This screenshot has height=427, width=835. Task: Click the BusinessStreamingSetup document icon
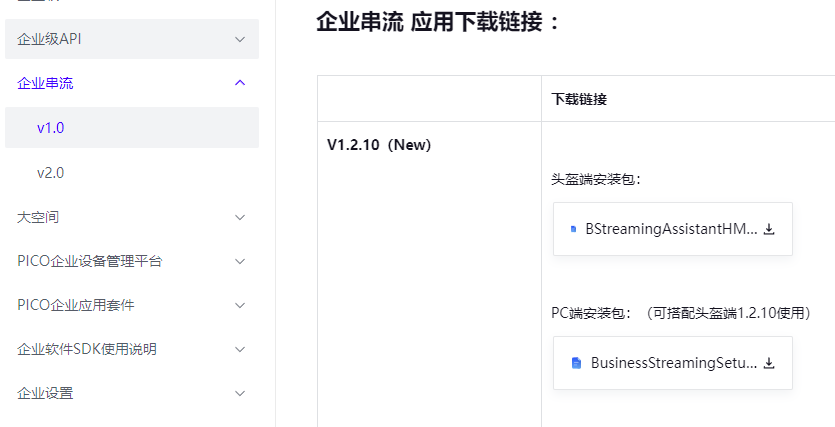click(576, 363)
